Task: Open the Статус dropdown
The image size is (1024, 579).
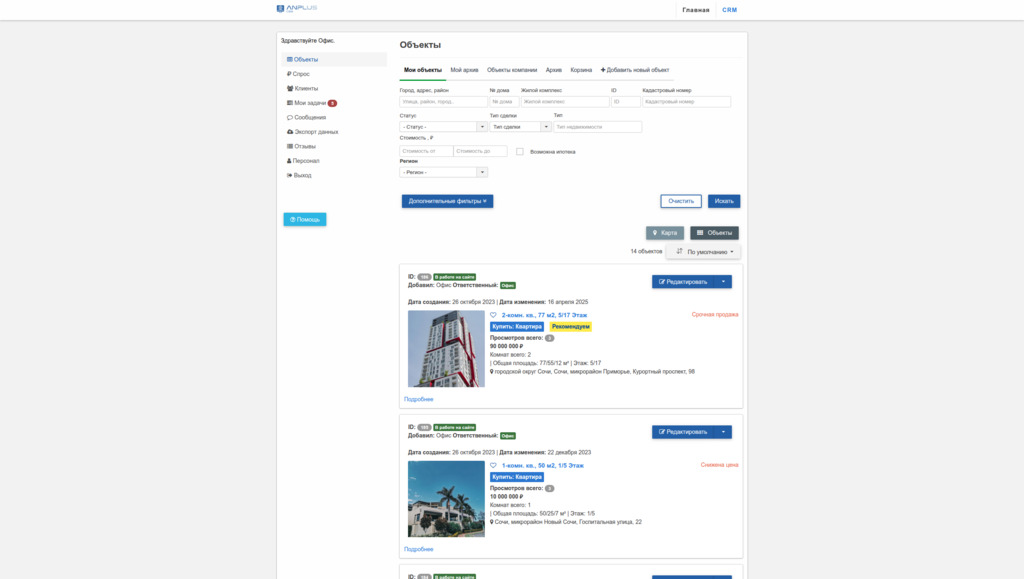Action: [443, 127]
